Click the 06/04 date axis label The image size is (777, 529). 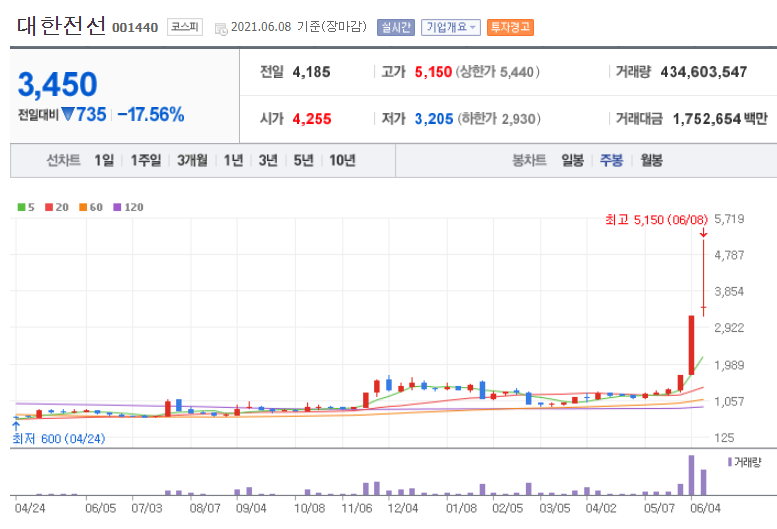(x=705, y=508)
